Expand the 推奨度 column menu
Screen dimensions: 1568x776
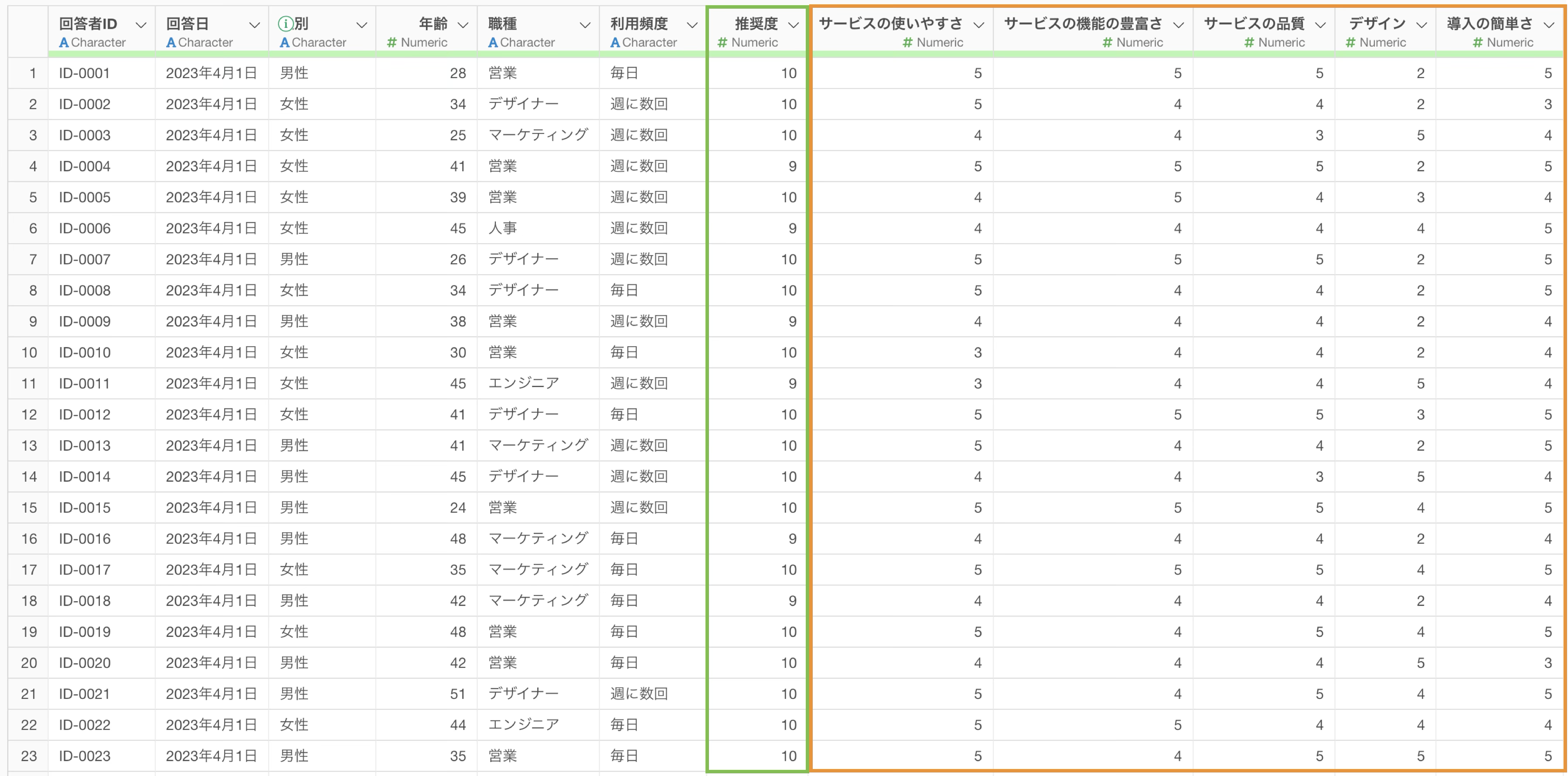pos(793,25)
